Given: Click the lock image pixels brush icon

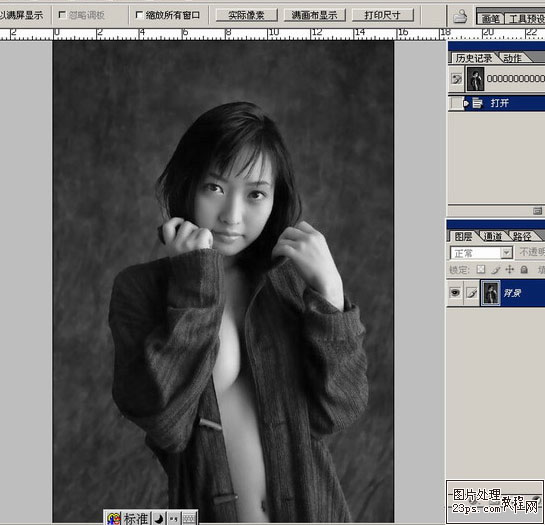Looking at the screenshot, I should (495, 269).
